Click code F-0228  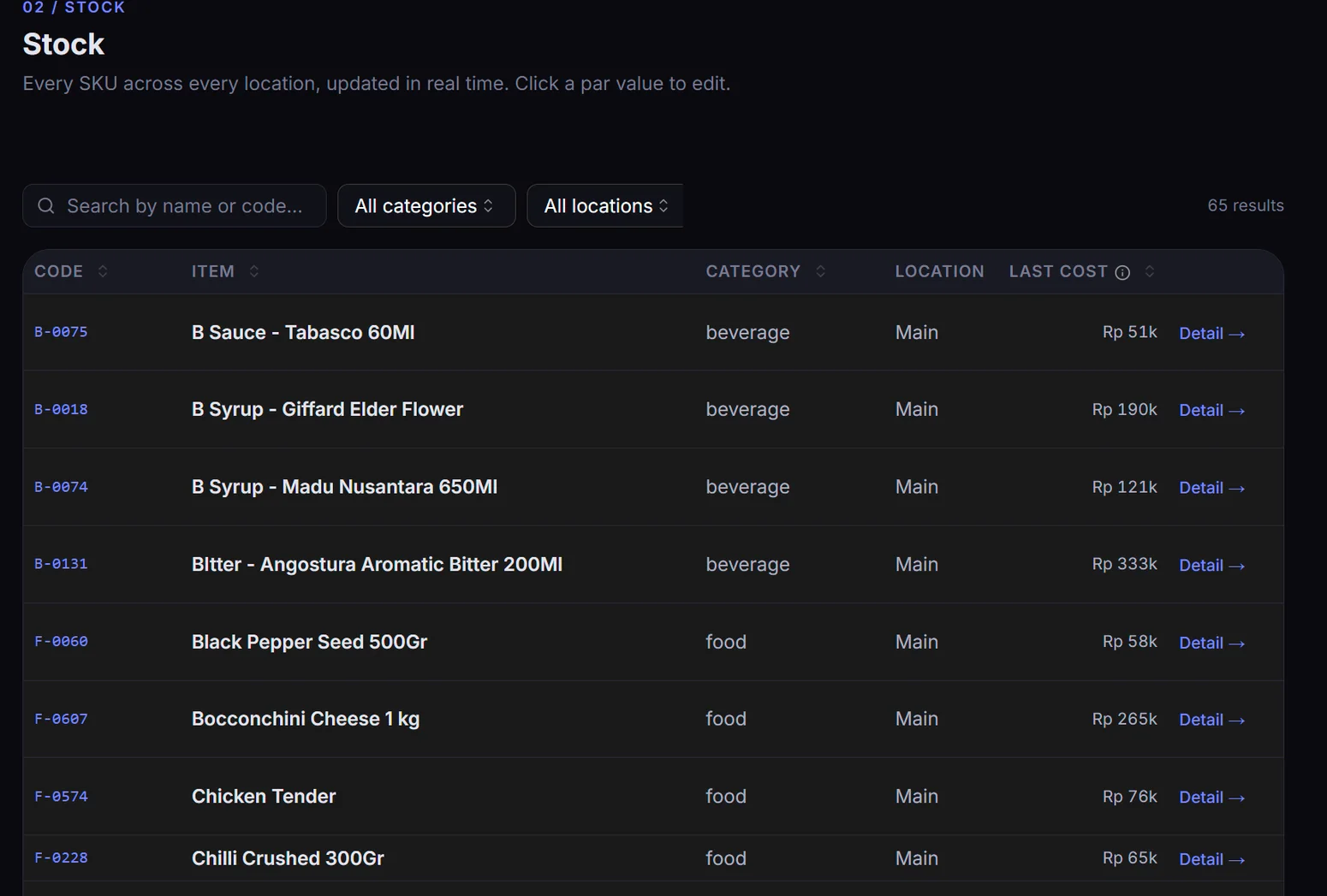tap(61, 857)
